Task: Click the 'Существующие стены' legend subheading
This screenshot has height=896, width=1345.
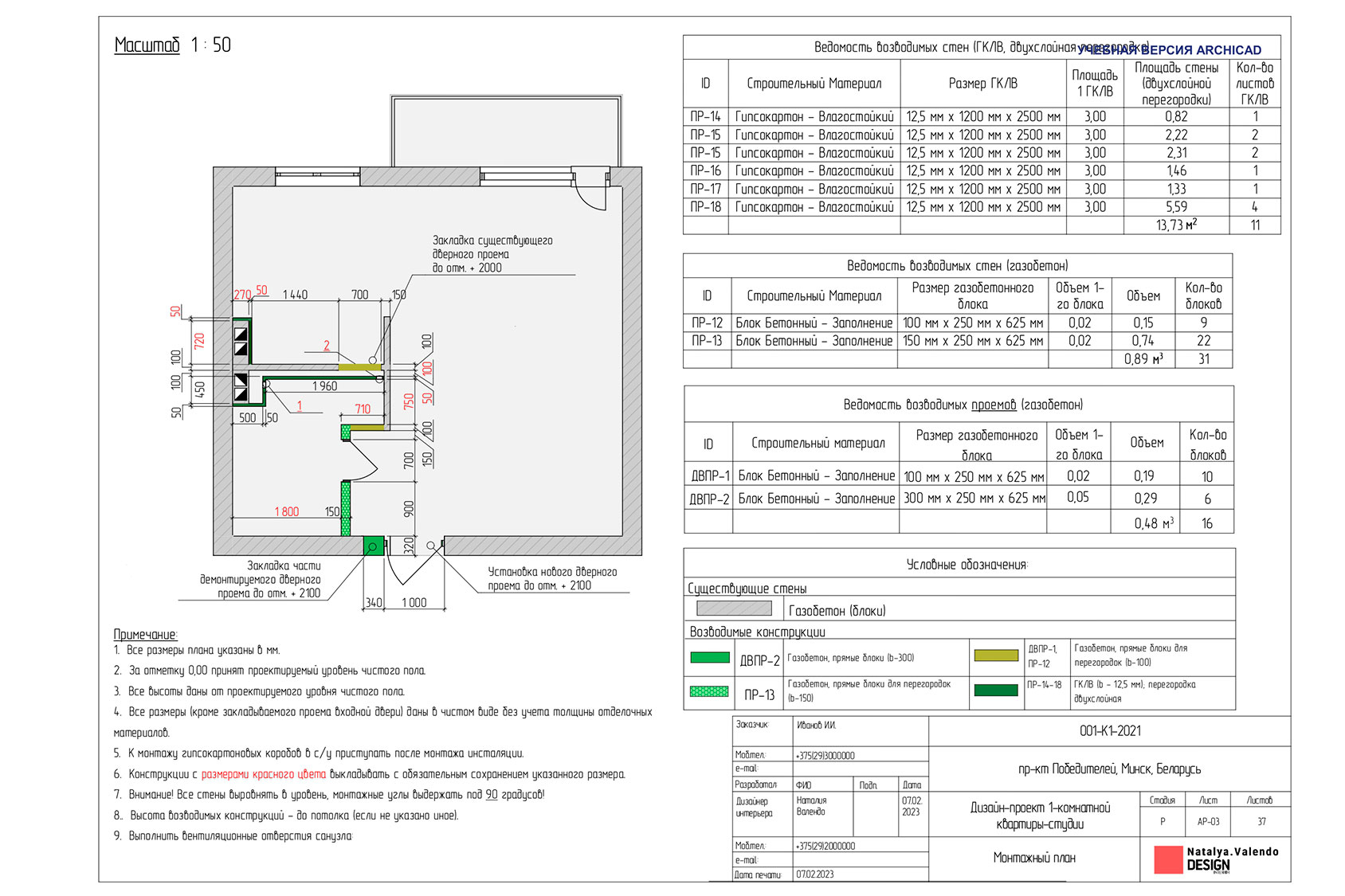Action: (747, 589)
